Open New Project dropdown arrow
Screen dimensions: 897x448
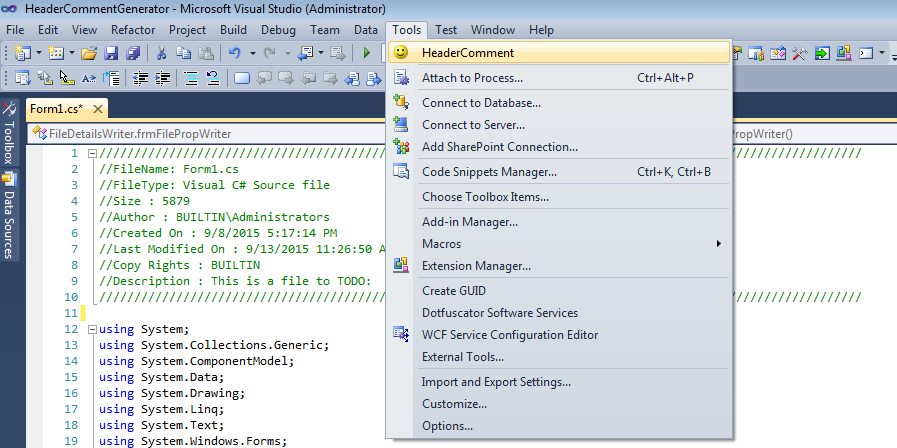39,53
